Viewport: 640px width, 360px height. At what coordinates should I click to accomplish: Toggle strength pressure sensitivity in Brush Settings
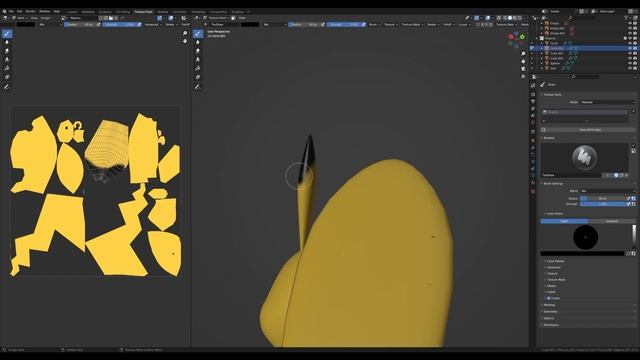click(x=629, y=204)
